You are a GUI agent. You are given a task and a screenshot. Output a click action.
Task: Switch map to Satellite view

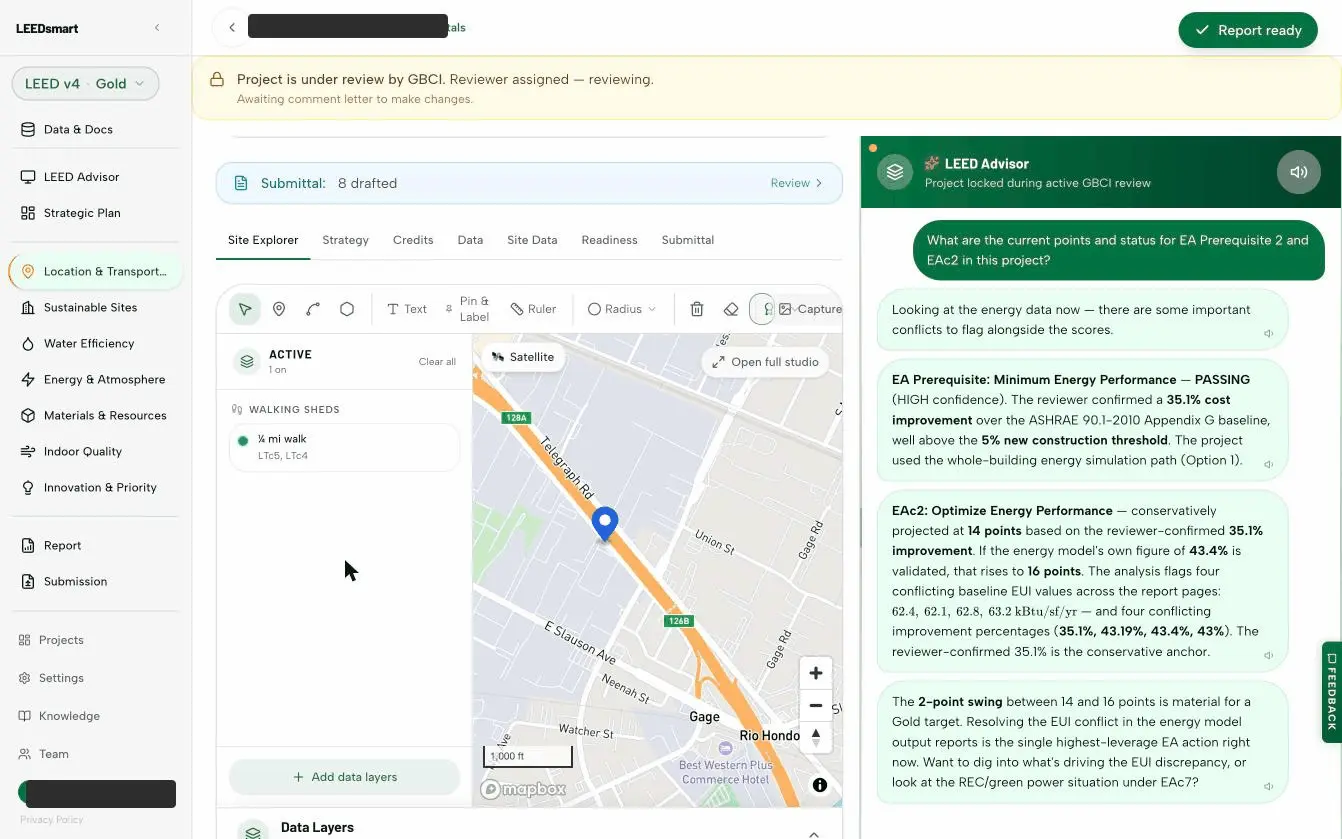[523, 357]
